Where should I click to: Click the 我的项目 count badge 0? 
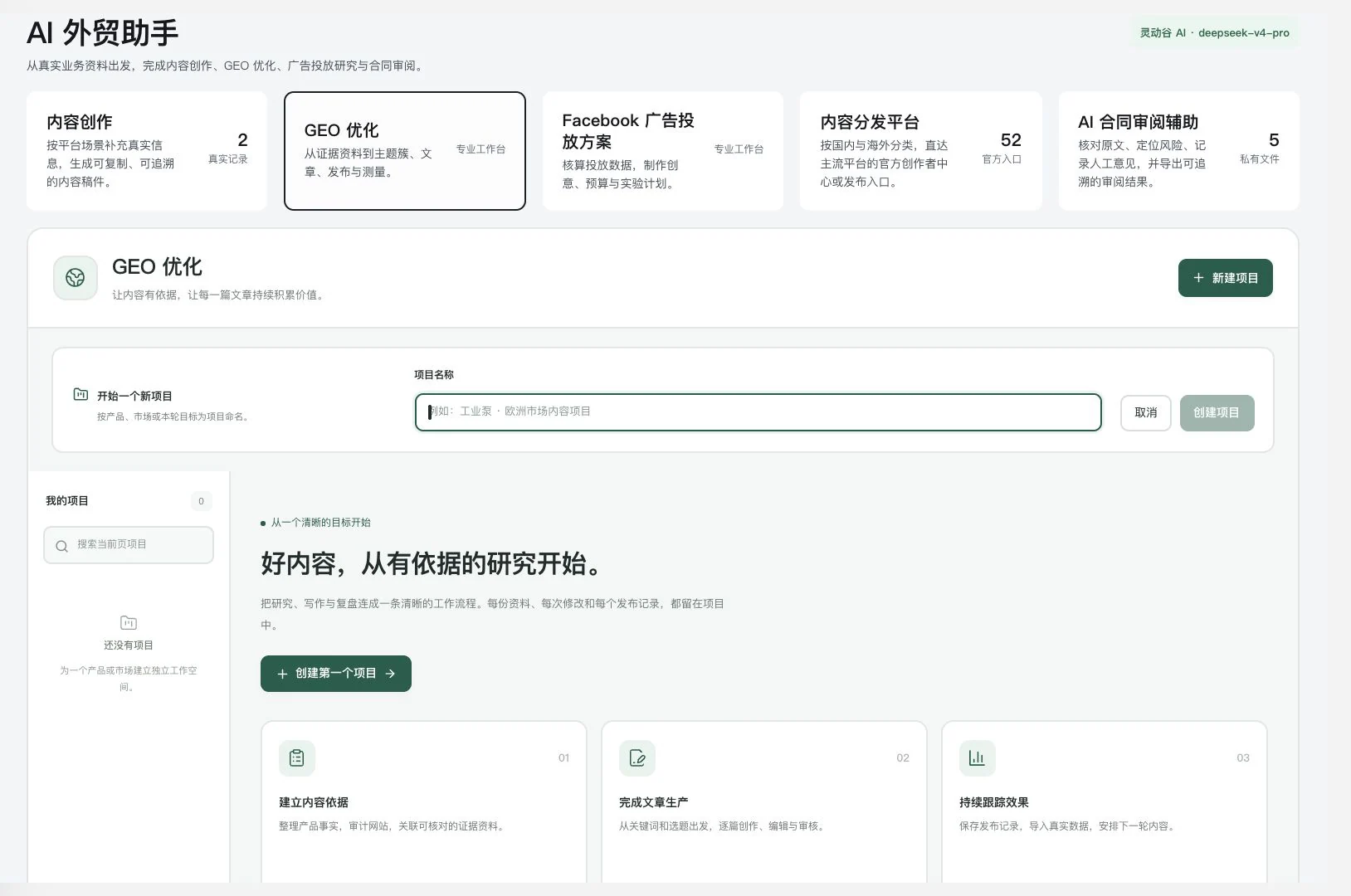201,501
